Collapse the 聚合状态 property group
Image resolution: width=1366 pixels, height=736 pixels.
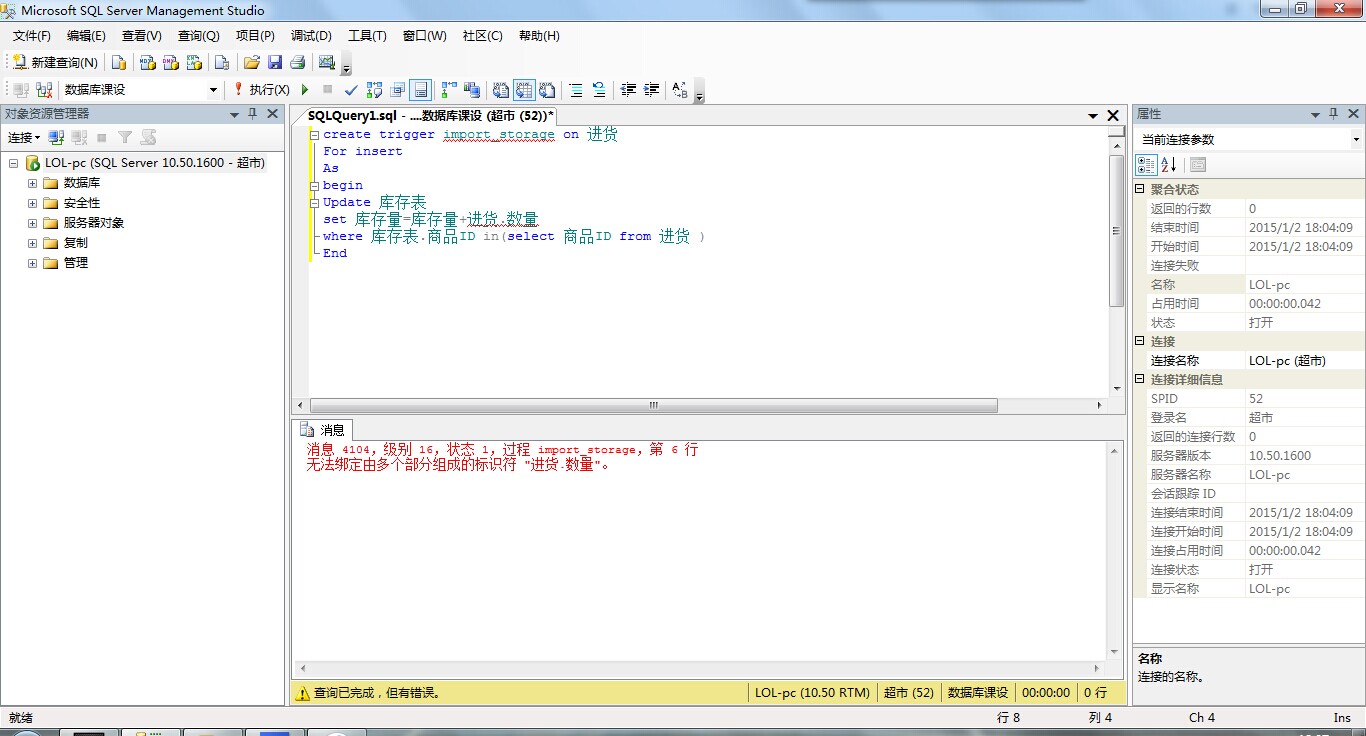point(1140,189)
